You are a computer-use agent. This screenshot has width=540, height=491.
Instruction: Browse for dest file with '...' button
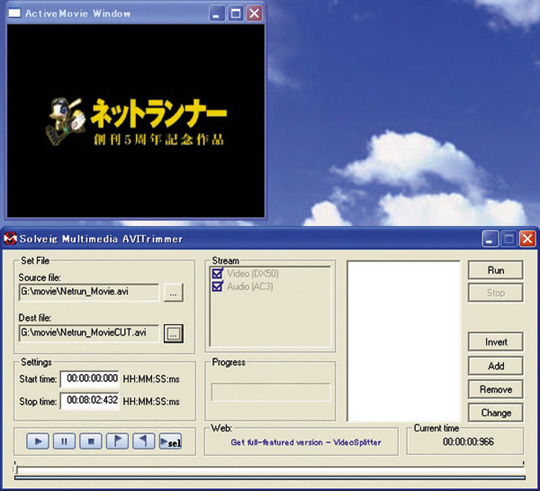[x=173, y=333]
